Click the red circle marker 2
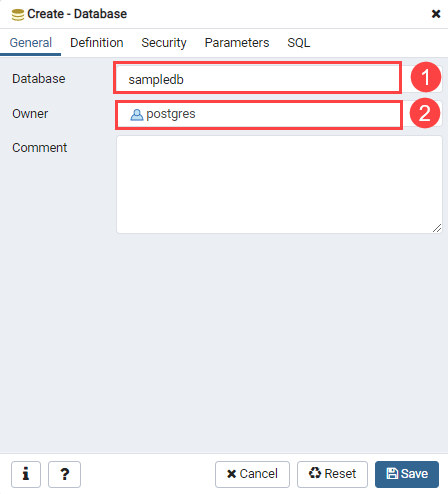 (425, 113)
